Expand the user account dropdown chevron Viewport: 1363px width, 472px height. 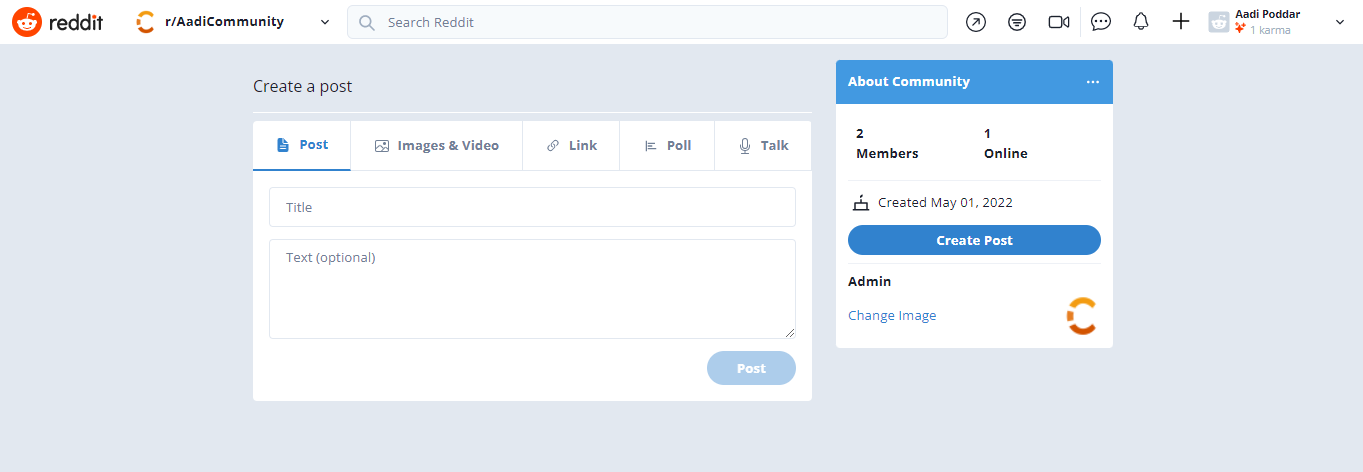coord(1340,22)
